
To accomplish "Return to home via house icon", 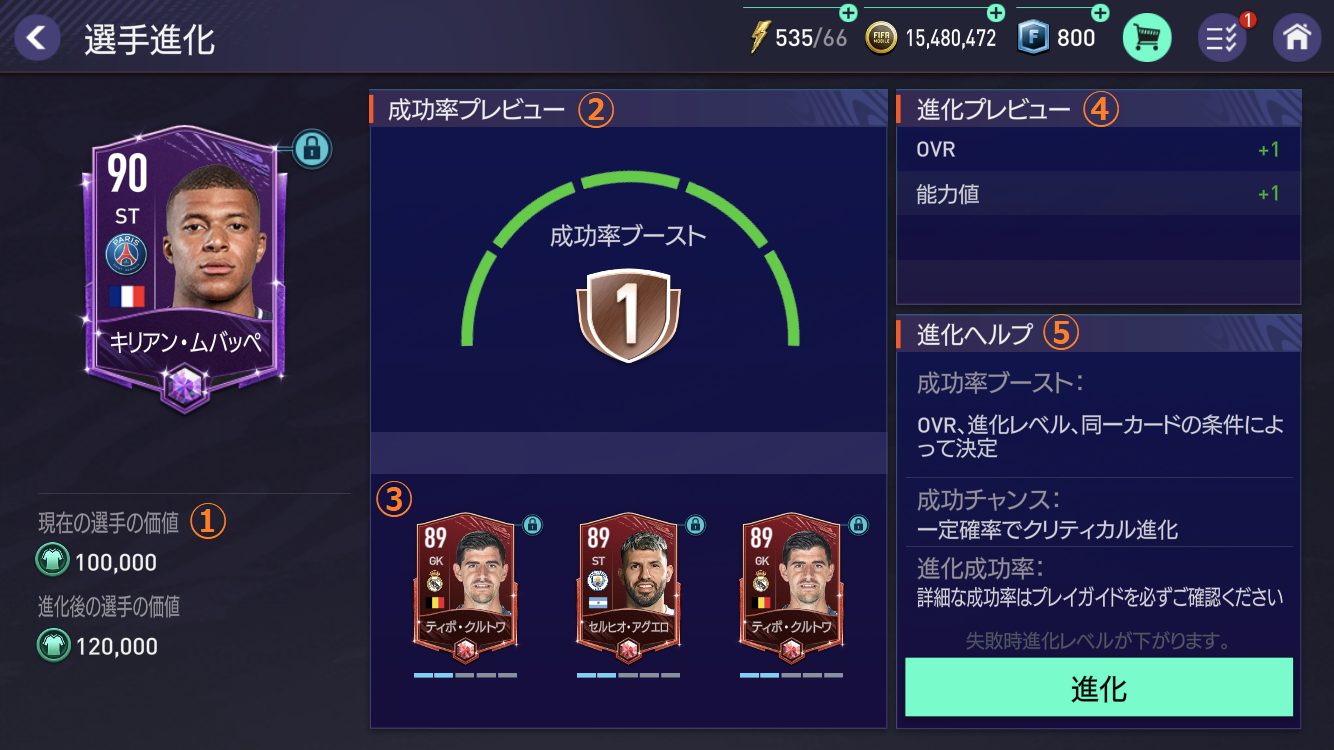I will (1297, 38).
